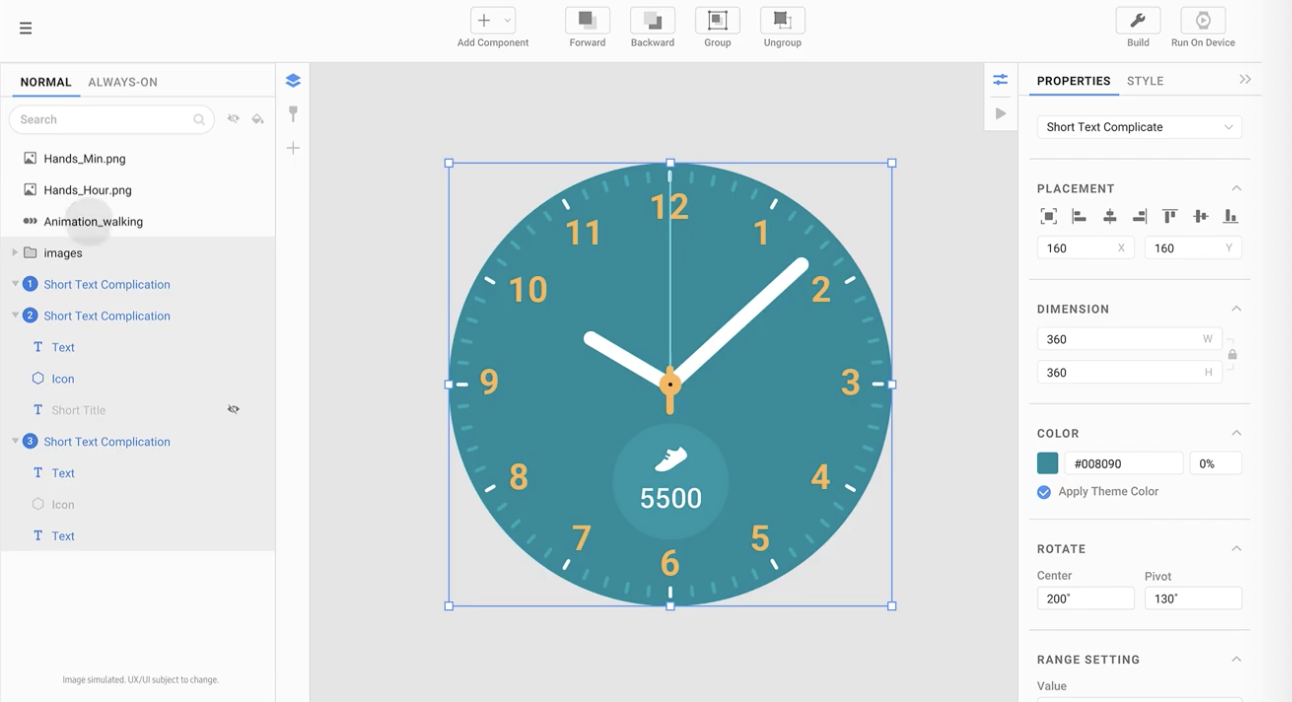Viewport: 1292px width, 702px height.
Task: Click the layer Search field
Action: pyautogui.click(x=105, y=119)
